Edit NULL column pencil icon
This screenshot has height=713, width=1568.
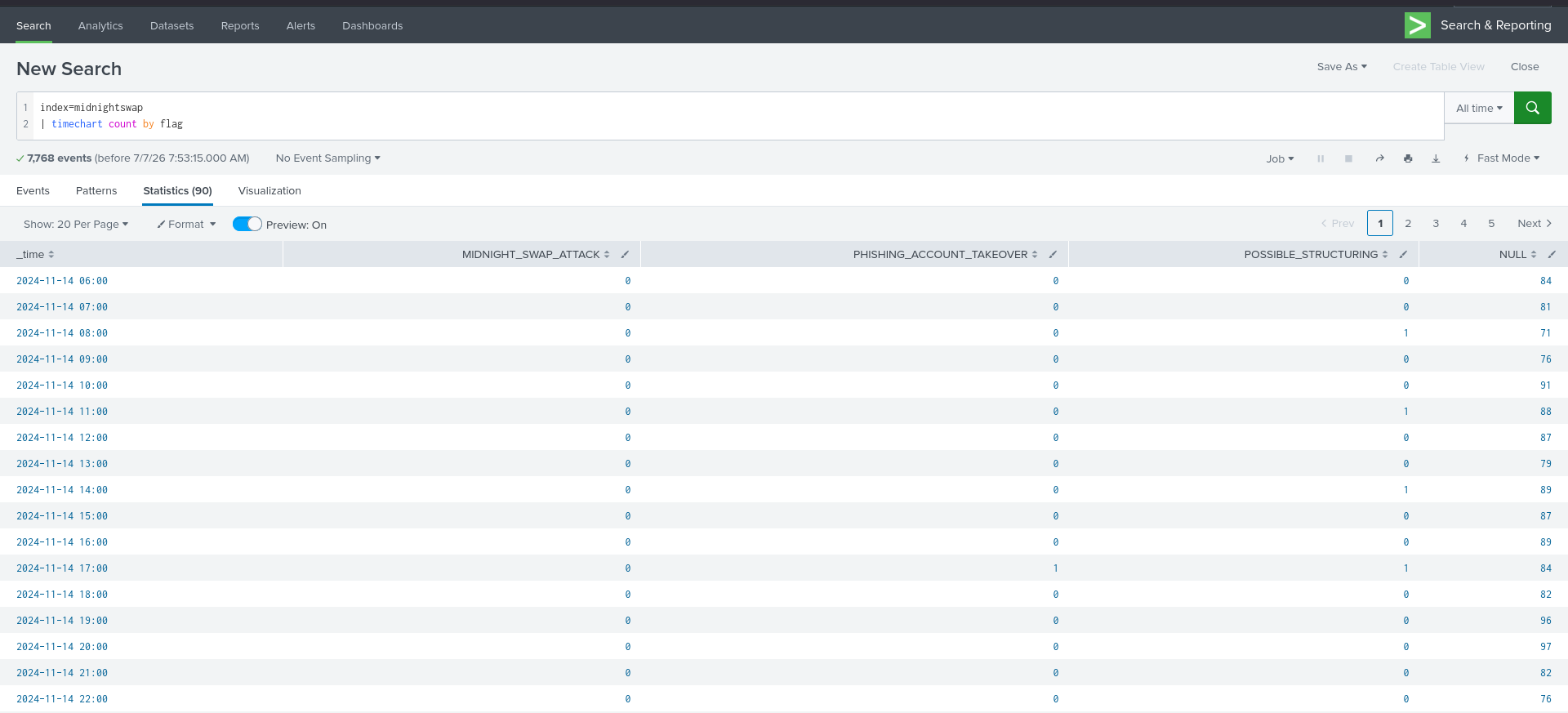(1552, 254)
